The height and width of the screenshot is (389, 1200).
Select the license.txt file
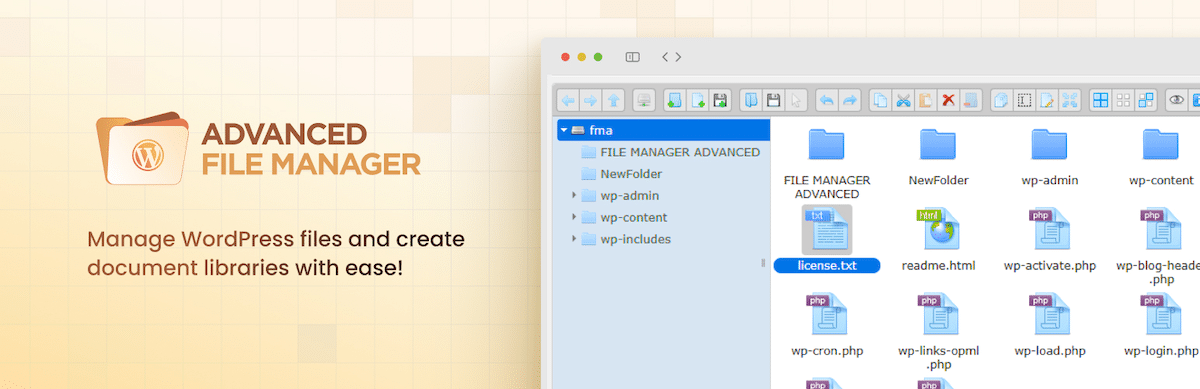pyautogui.click(x=826, y=239)
